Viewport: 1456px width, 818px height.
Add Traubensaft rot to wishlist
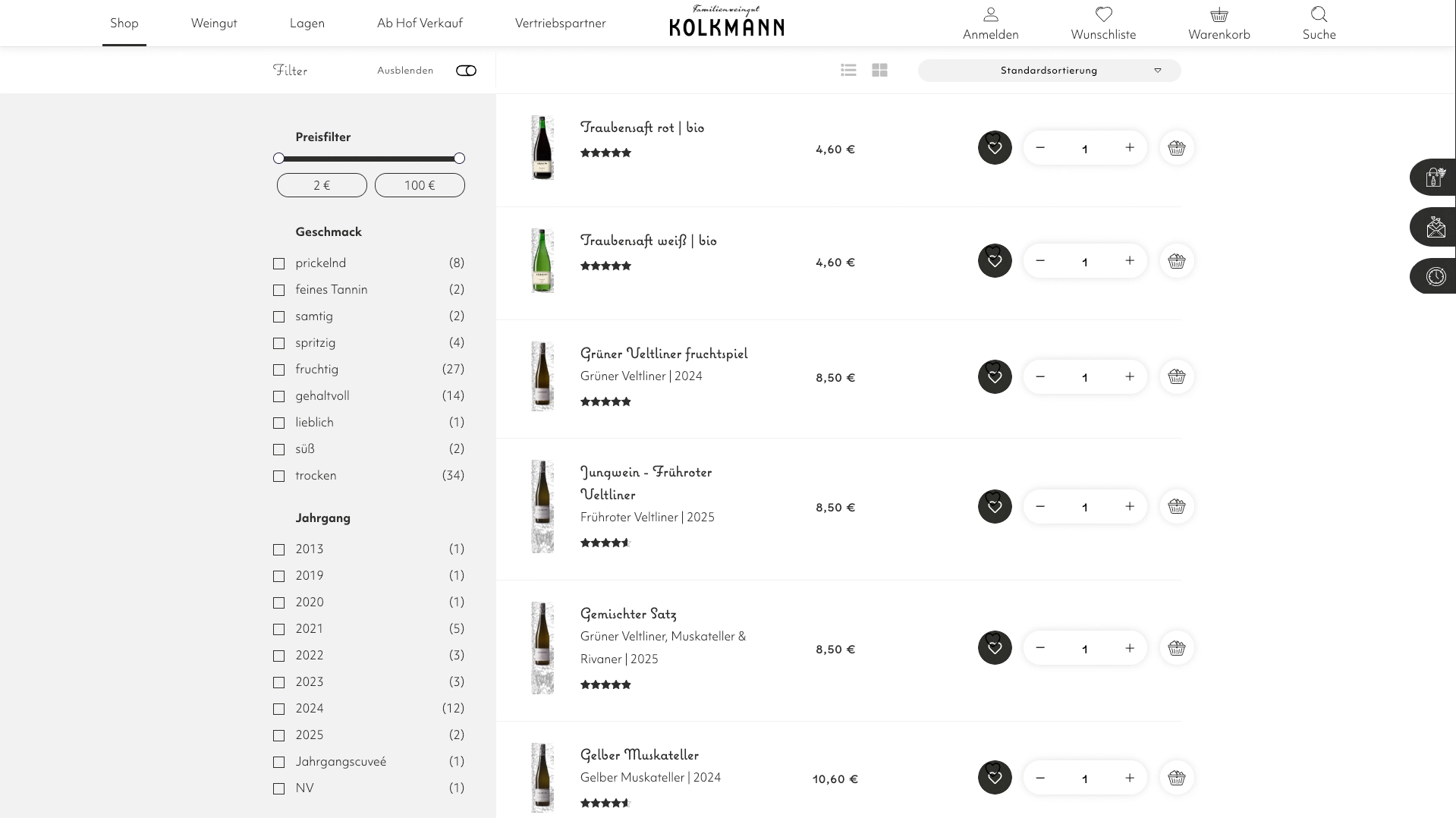click(x=995, y=148)
